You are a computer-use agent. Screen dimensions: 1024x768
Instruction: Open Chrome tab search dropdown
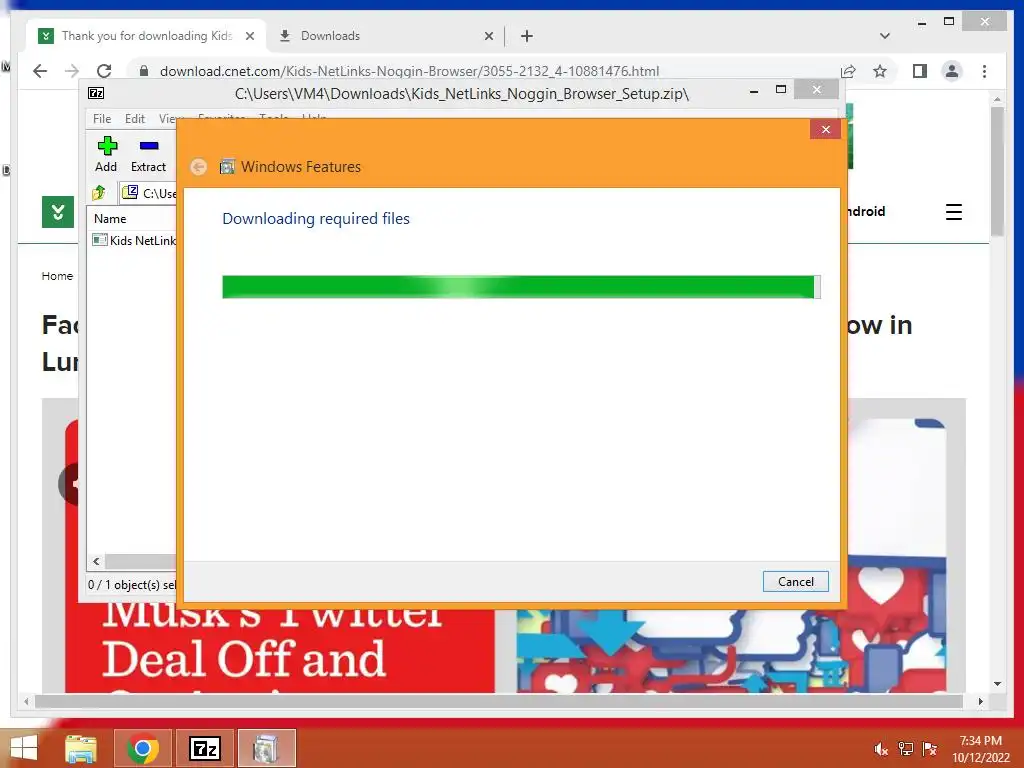point(884,36)
